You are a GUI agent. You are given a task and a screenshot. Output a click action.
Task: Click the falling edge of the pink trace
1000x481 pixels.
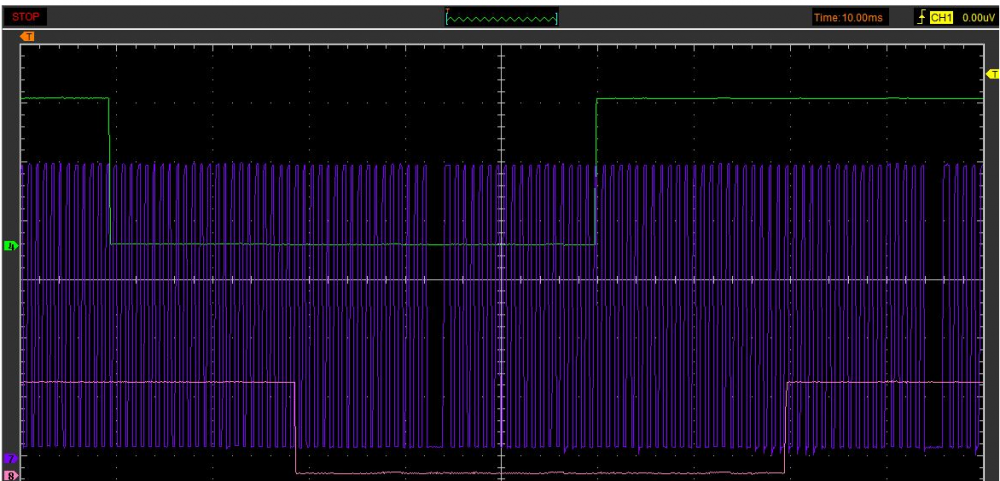pyautogui.click(x=296, y=427)
